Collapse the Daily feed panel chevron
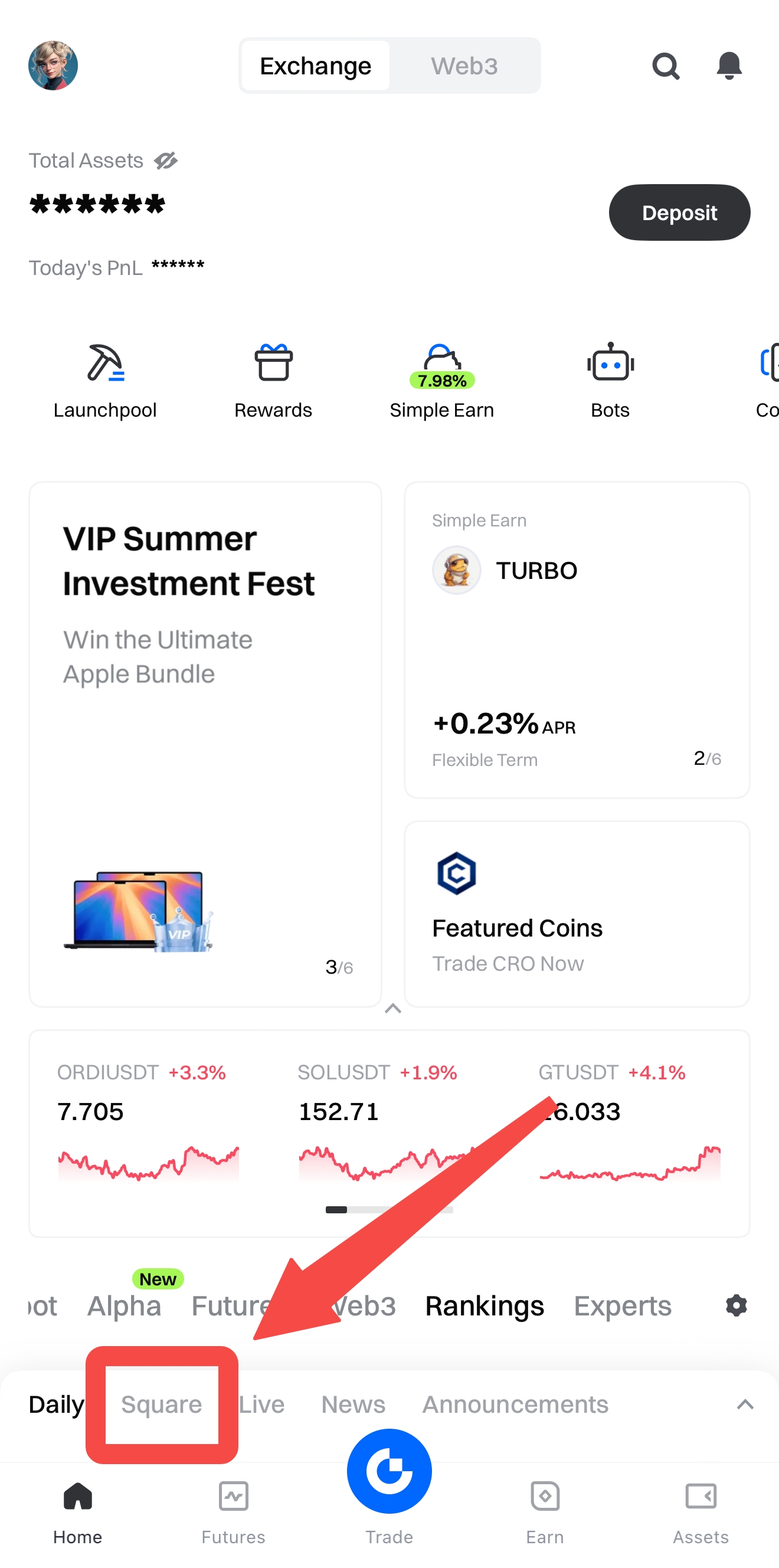Viewport: 779px width, 1568px height. [745, 1405]
